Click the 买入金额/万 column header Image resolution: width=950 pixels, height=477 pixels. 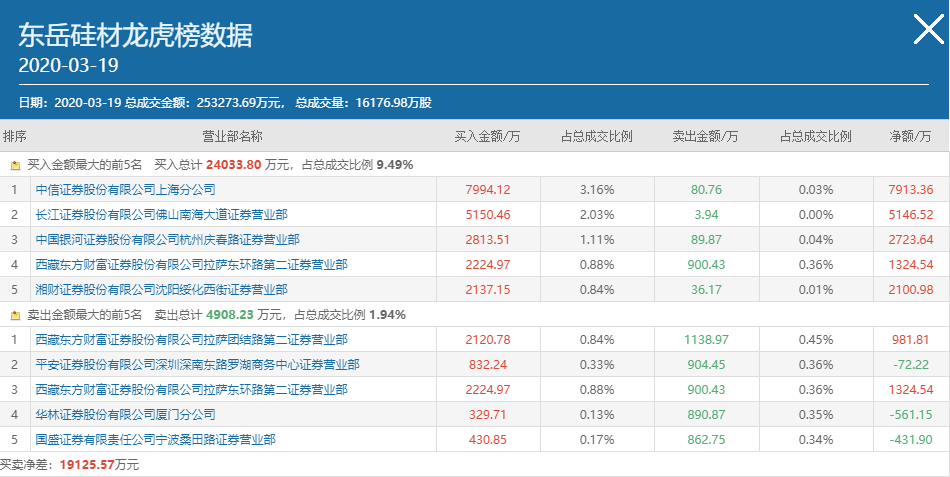488,136
